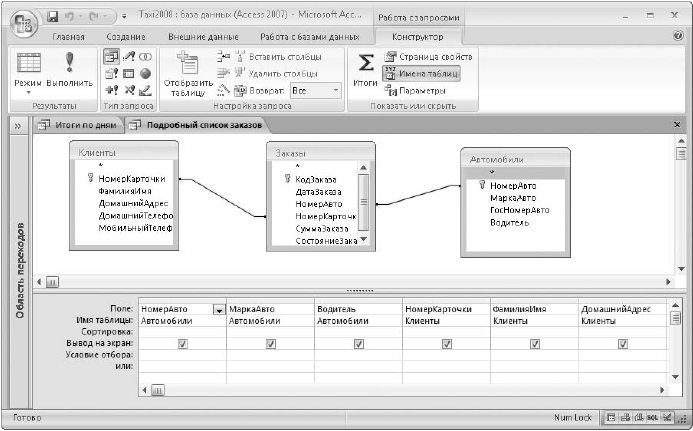Click the Office button logo
The width and height of the screenshot is (693, 431).
click(20, 19)
